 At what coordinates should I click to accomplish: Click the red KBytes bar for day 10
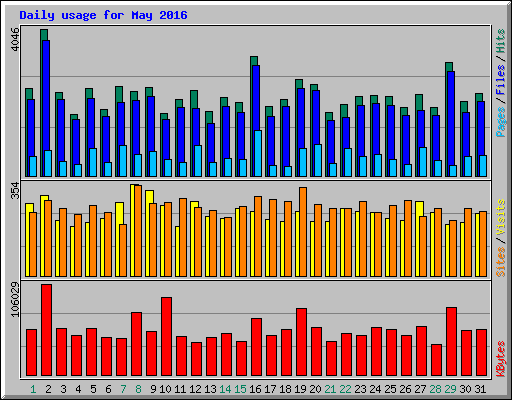[166, 336]
